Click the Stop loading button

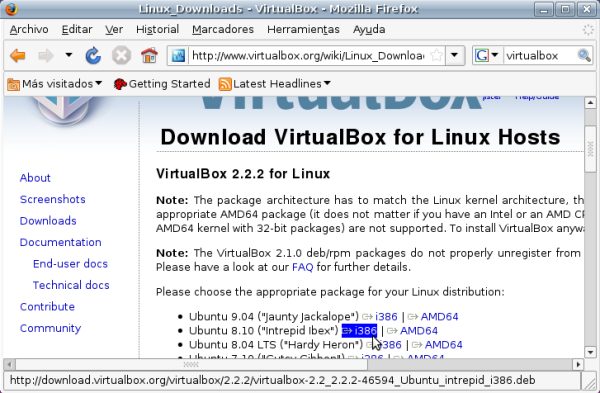coord(121,56)
